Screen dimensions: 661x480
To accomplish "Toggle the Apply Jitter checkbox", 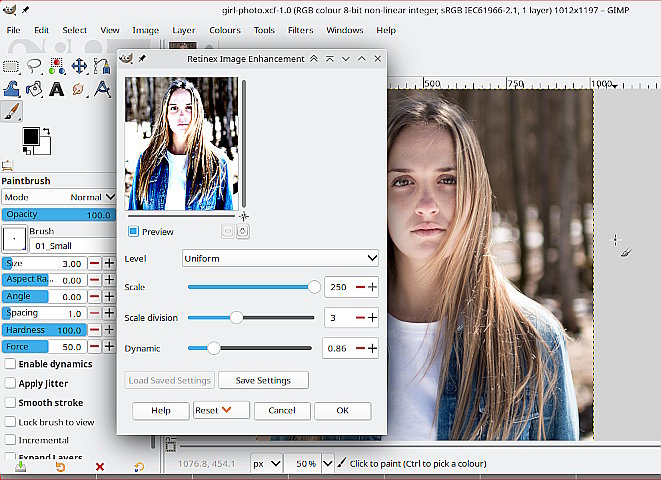I will click(x=10, y=383).
